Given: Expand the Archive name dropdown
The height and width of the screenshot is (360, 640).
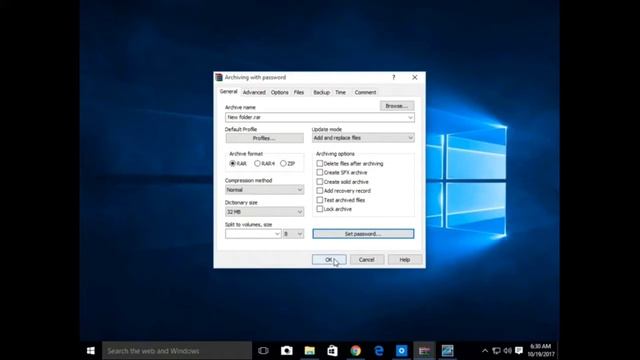Looking at the screenshot, I should coord(410,118).
